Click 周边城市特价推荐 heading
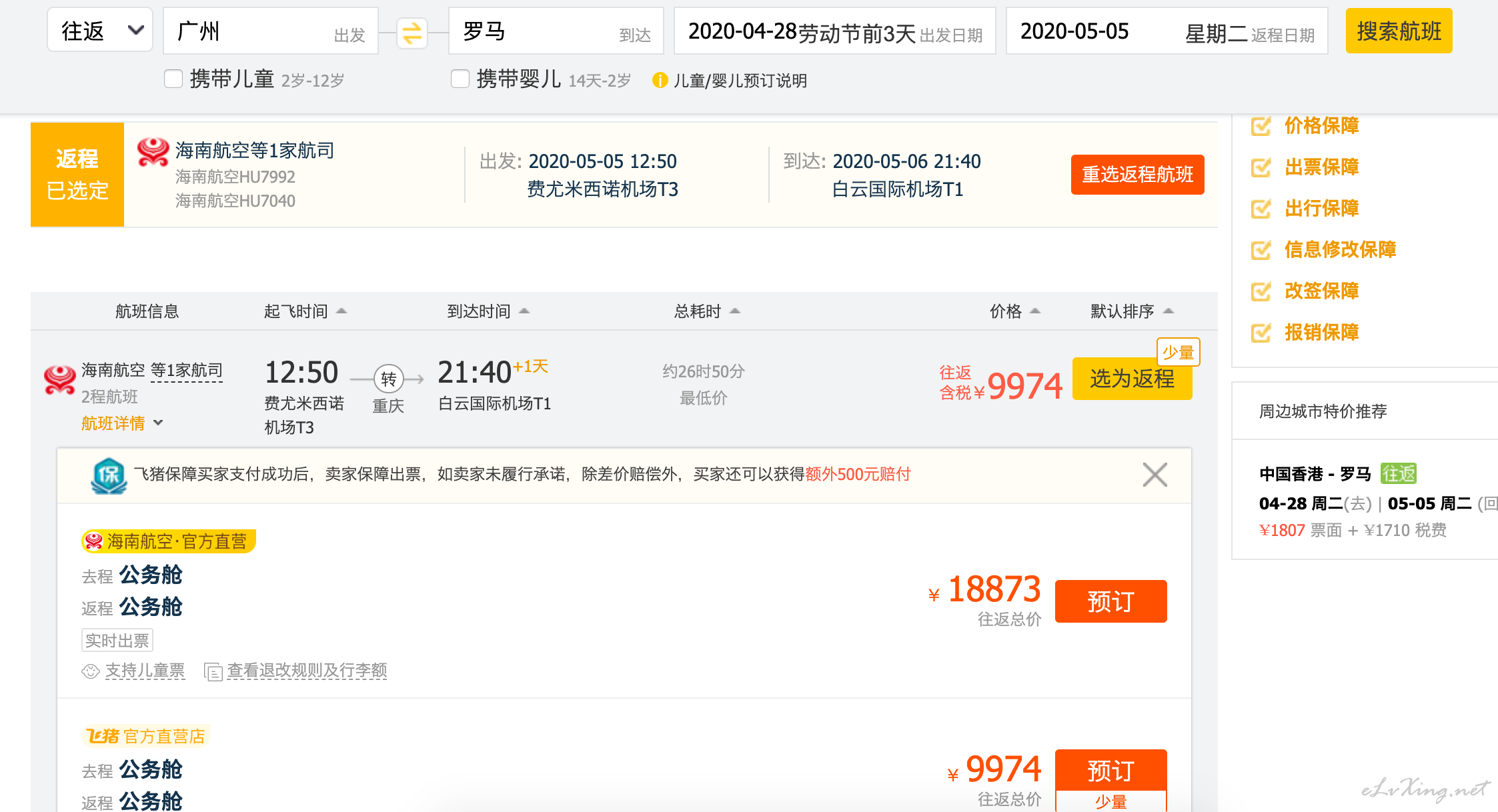The height and width of the screenshot is (812, 1498). pos(1323,411)
